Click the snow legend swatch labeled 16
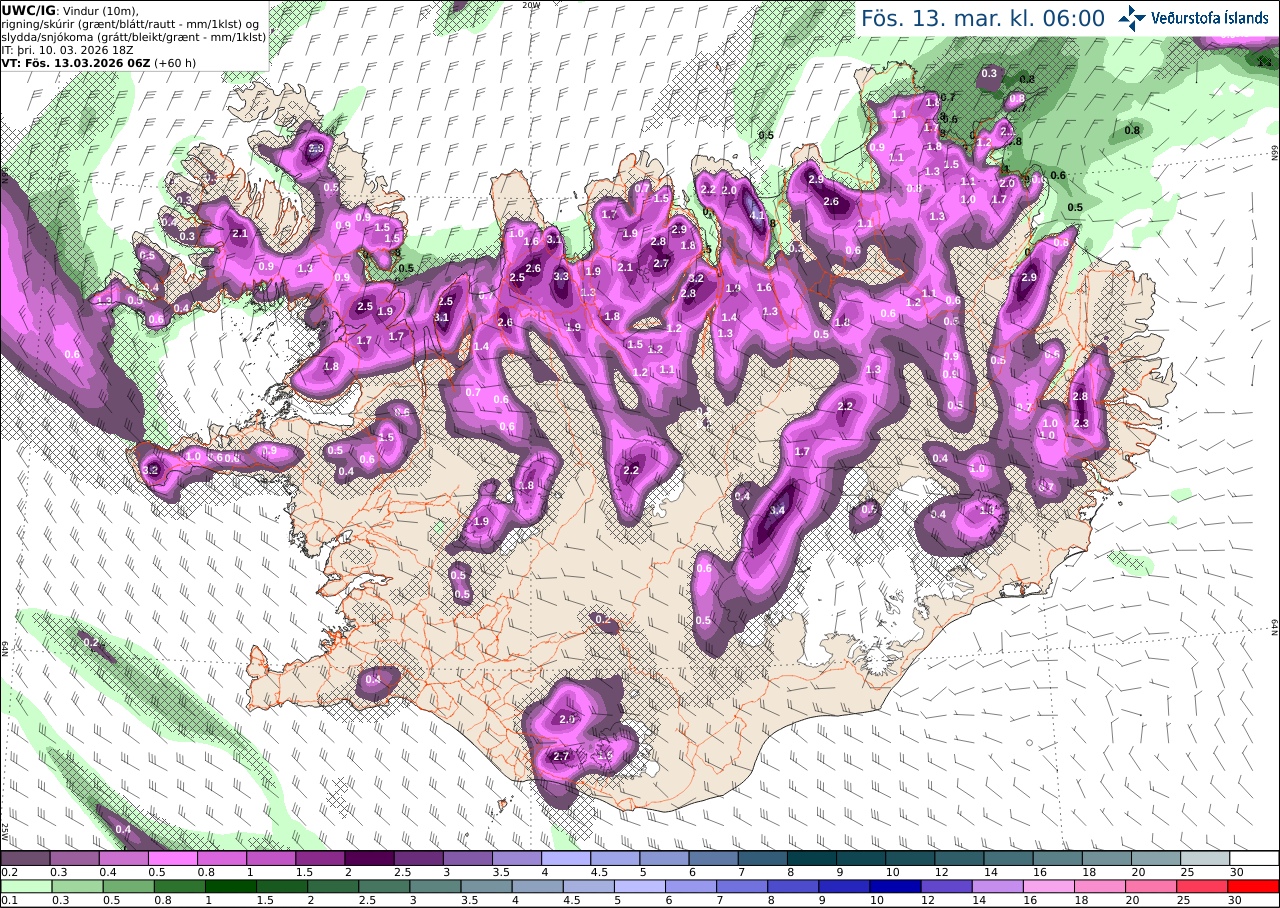Image resolution: width=1280 pixels, height=908 pixels. [1057, 858]
